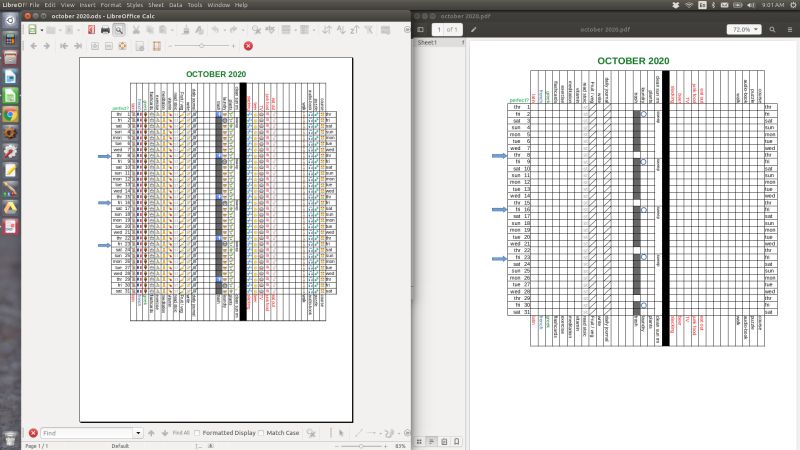Screen dimensions: 800x450
Task: Toggle Print Preview in Calc toolbar
Action: [x=119, y=30]
